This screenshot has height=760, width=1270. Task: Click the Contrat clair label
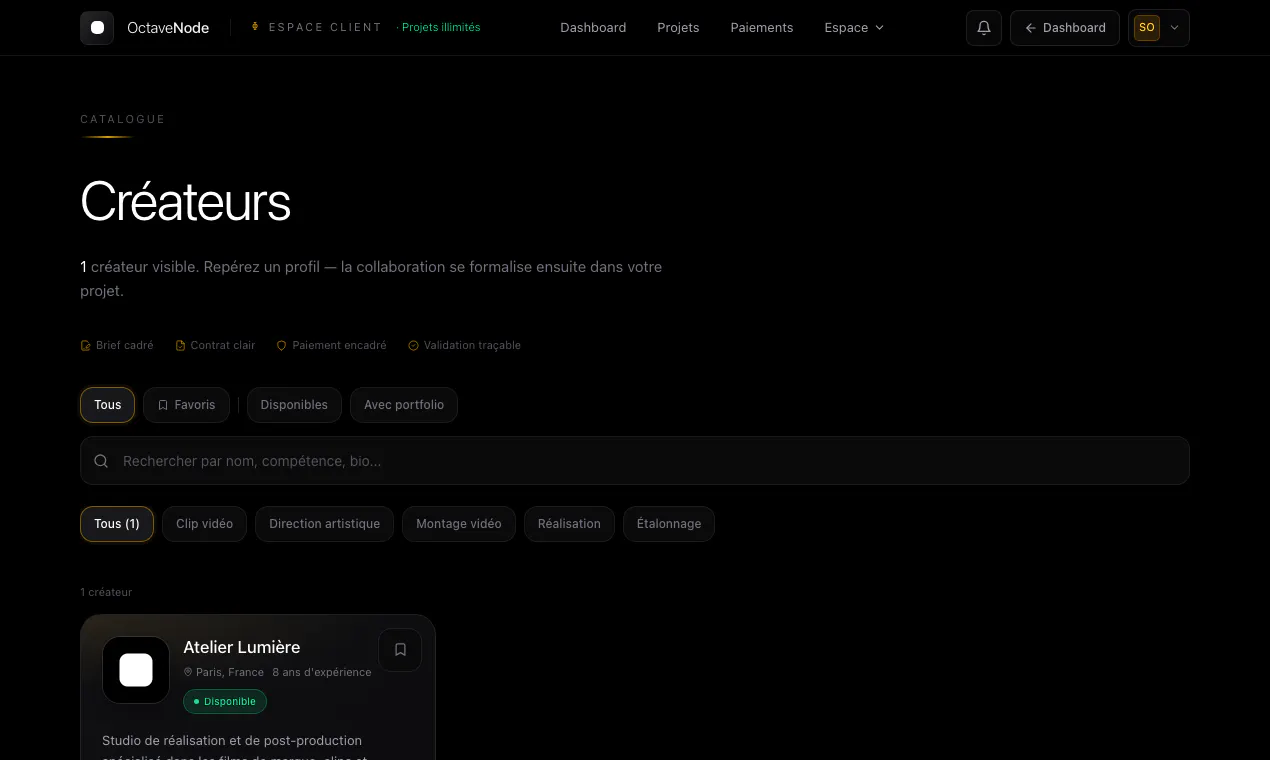(223, 345)
